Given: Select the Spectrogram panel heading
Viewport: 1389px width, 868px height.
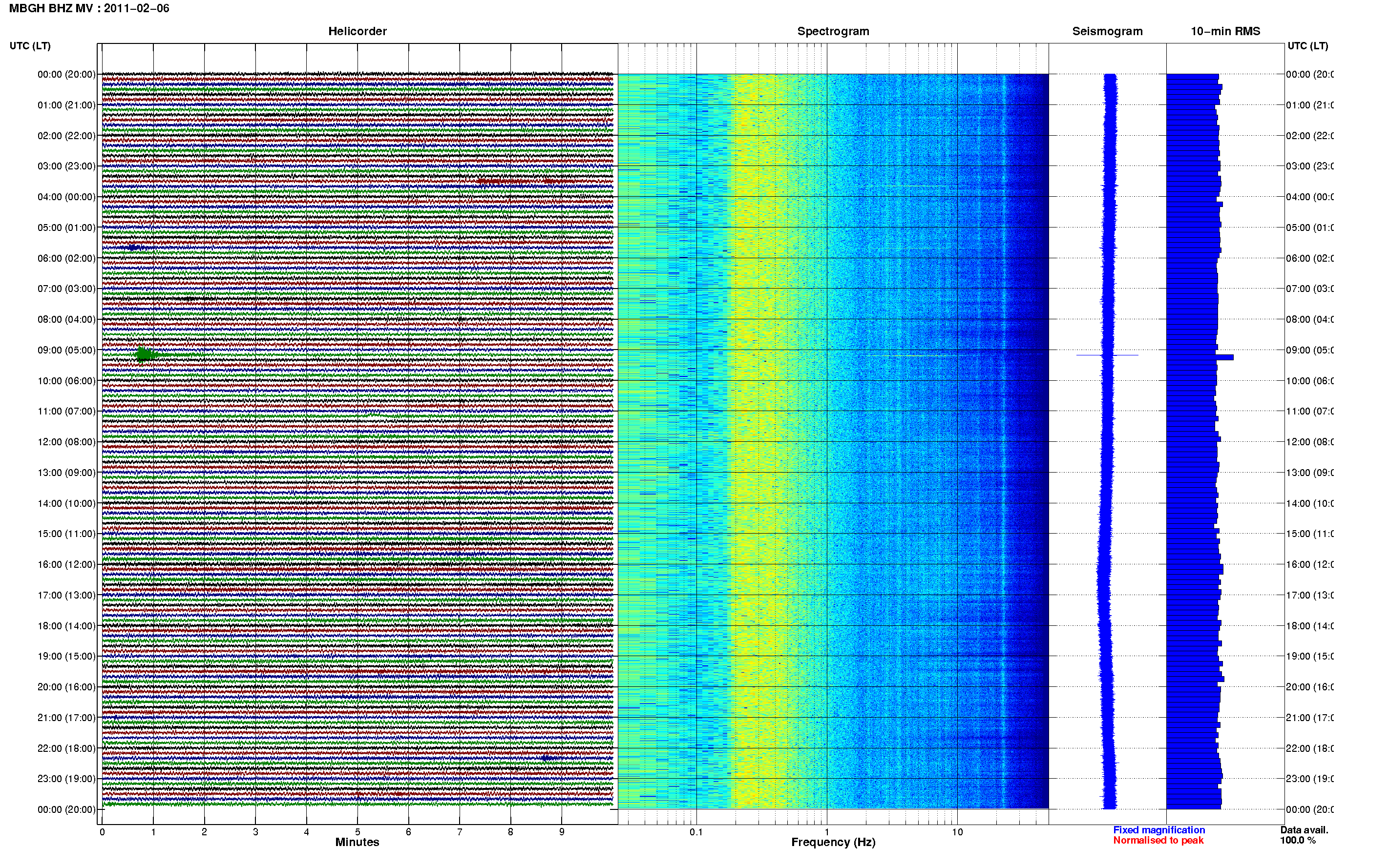Looking at the screenshot, I should 833,31.
